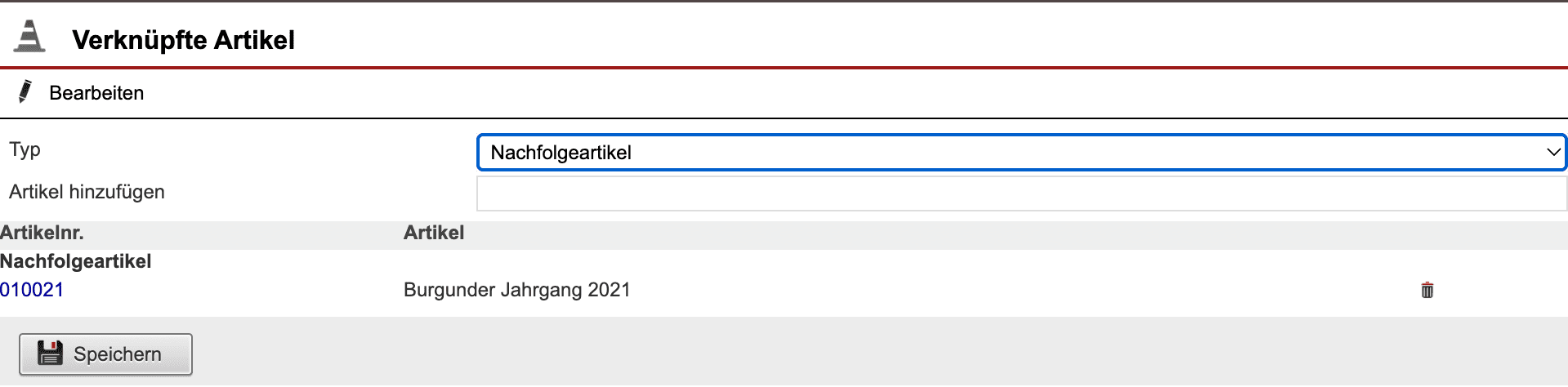Select the Bearbeiten section label
Screen dimensions: 1568x387
(x=96, y=93)
